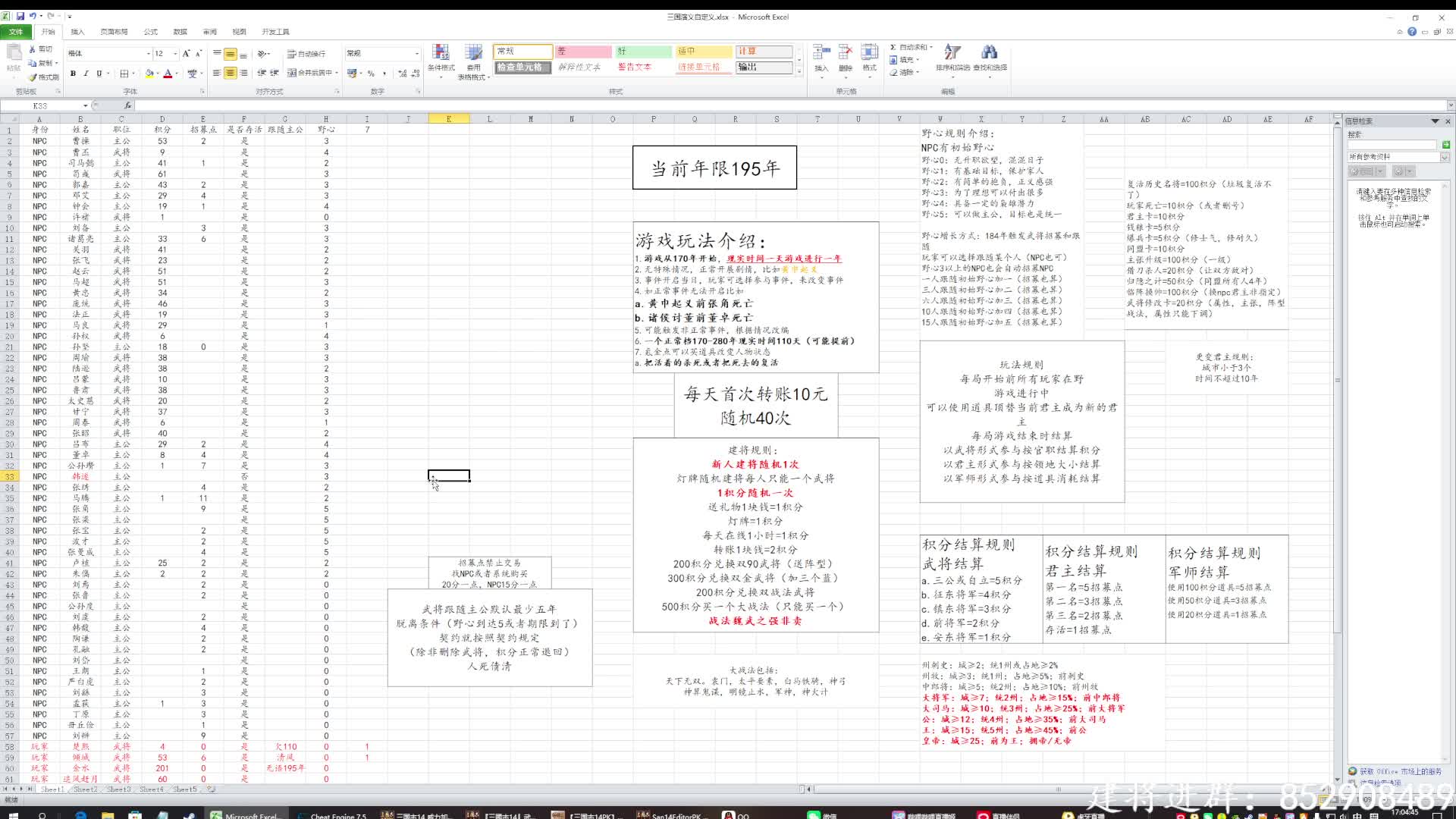This screenshot has height=819, width=1456.
Task: Open the font name dropdown
Action: pyautogui.click(x=148, y=54)
